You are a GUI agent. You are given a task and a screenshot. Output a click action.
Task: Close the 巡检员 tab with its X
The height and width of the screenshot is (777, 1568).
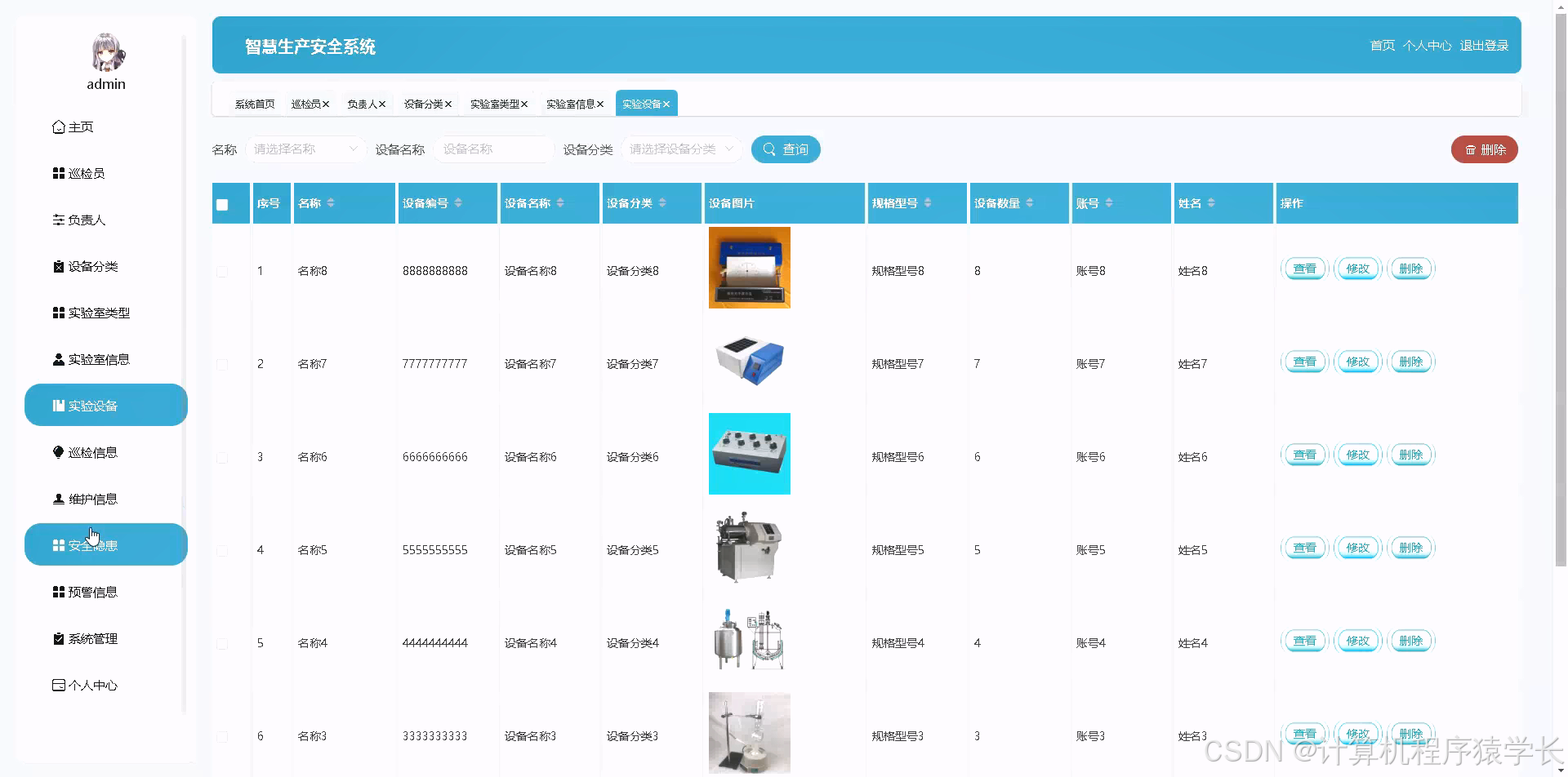coord(325,104)
